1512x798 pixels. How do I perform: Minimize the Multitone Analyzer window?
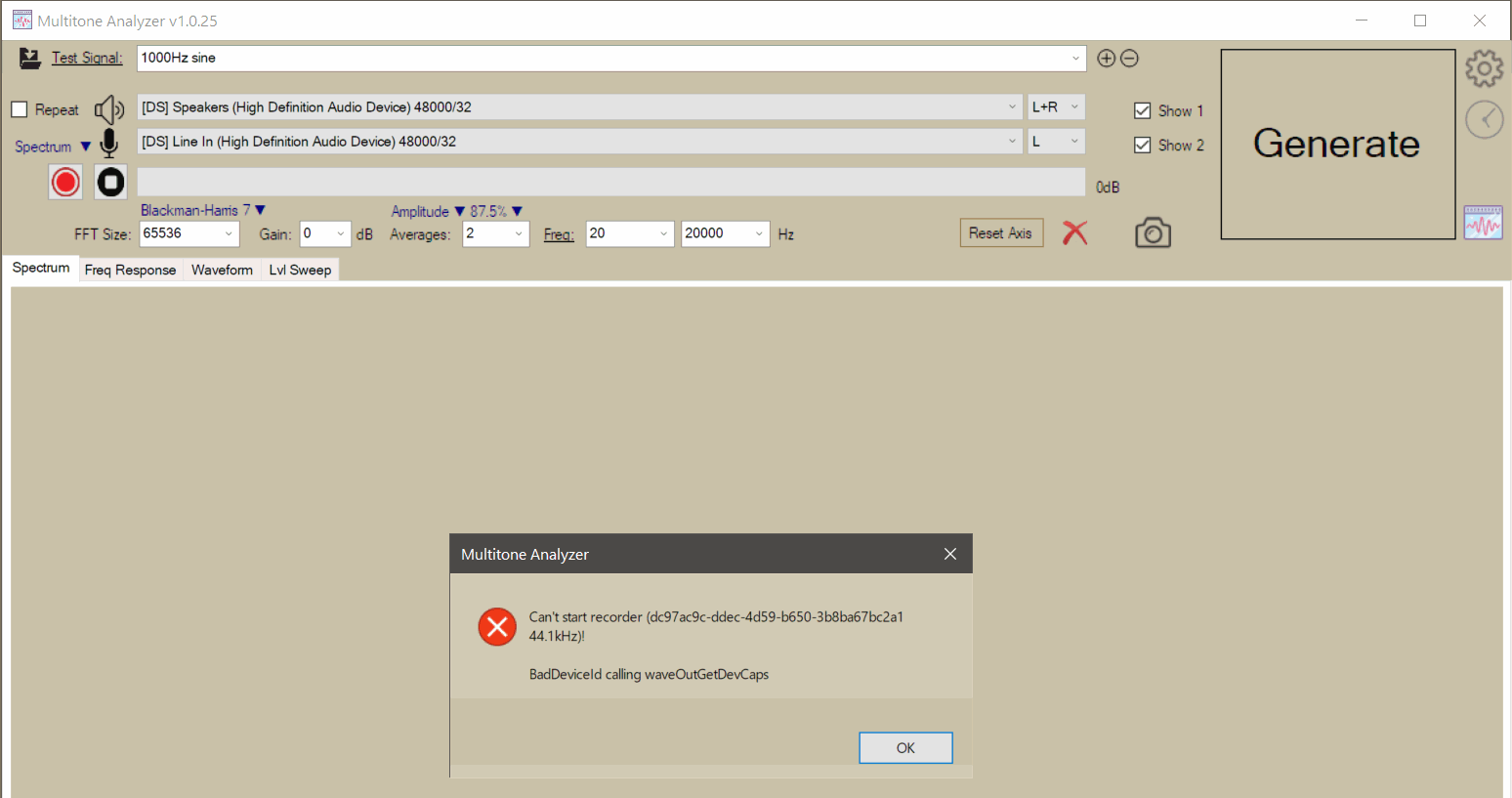point(1362,21)
